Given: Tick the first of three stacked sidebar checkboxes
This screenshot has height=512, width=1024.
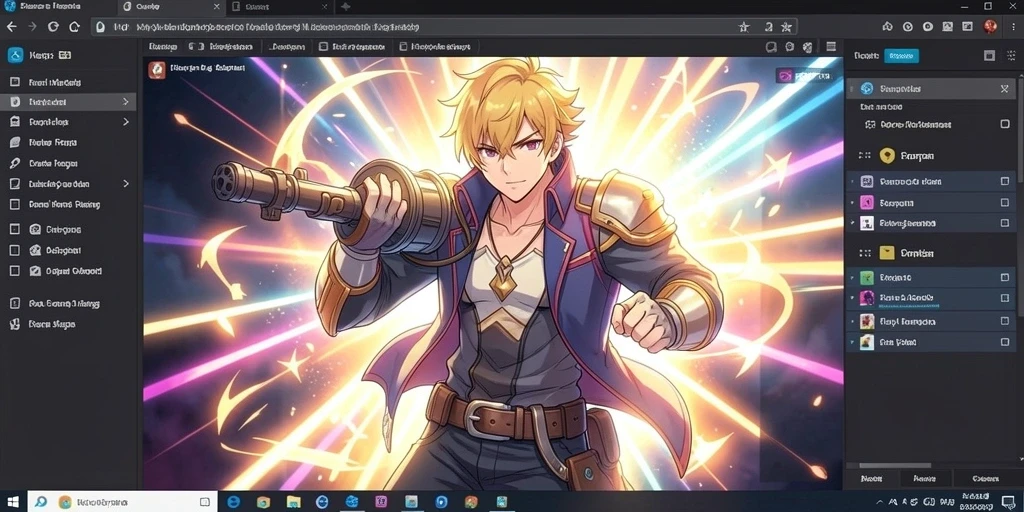Looking at the screenshot, I should [15, 229].
